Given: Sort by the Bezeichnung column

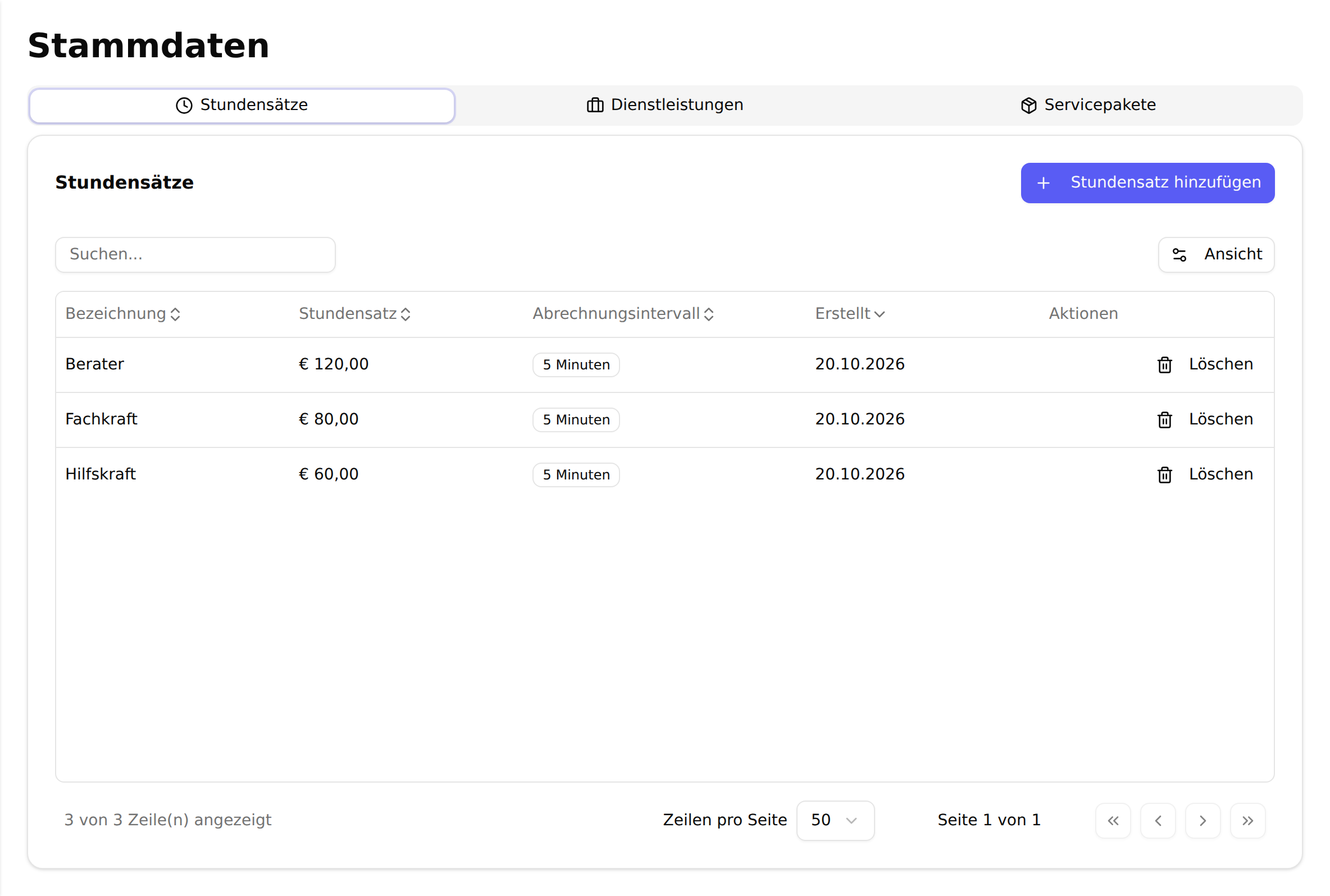Looking at the screenshot, I should (123, 314).
